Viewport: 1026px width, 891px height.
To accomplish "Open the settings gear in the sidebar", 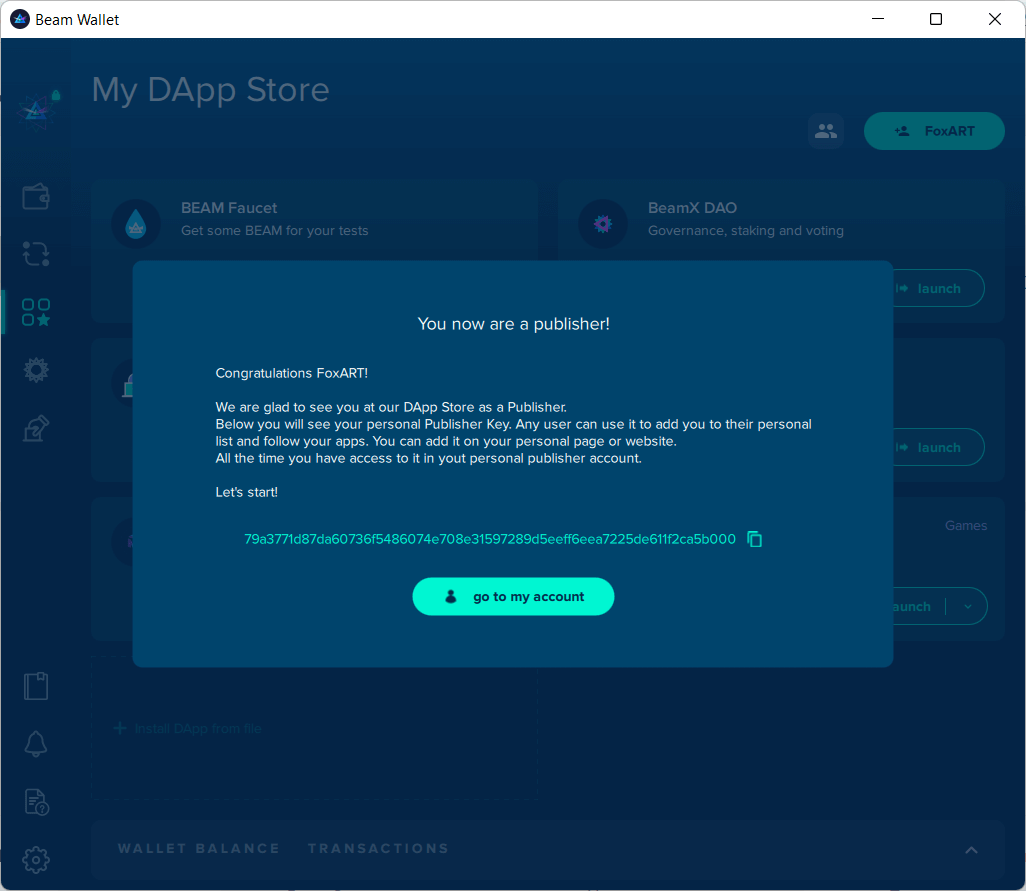I will [36, 859].
